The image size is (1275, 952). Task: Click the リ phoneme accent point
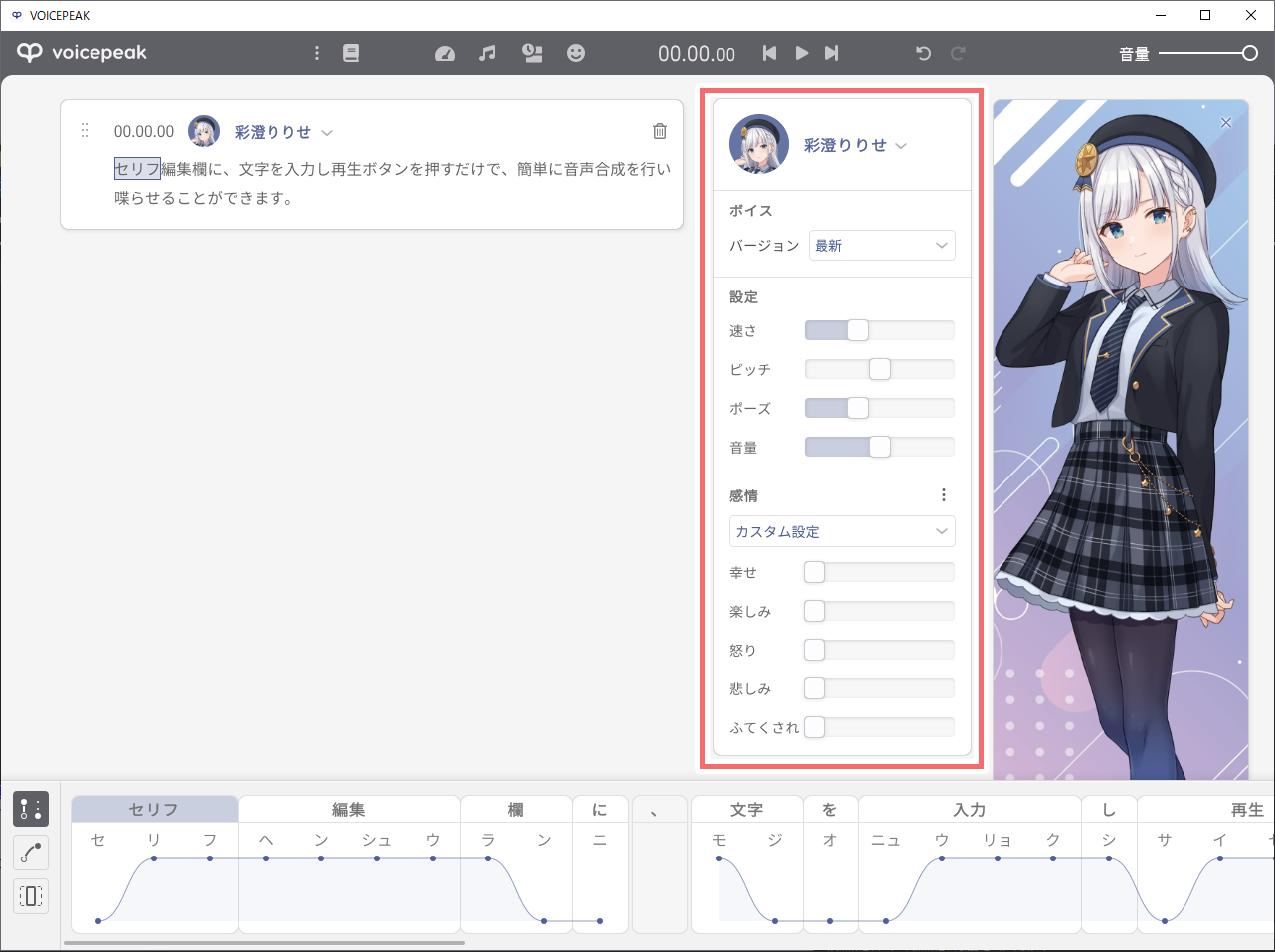(154, 858)
